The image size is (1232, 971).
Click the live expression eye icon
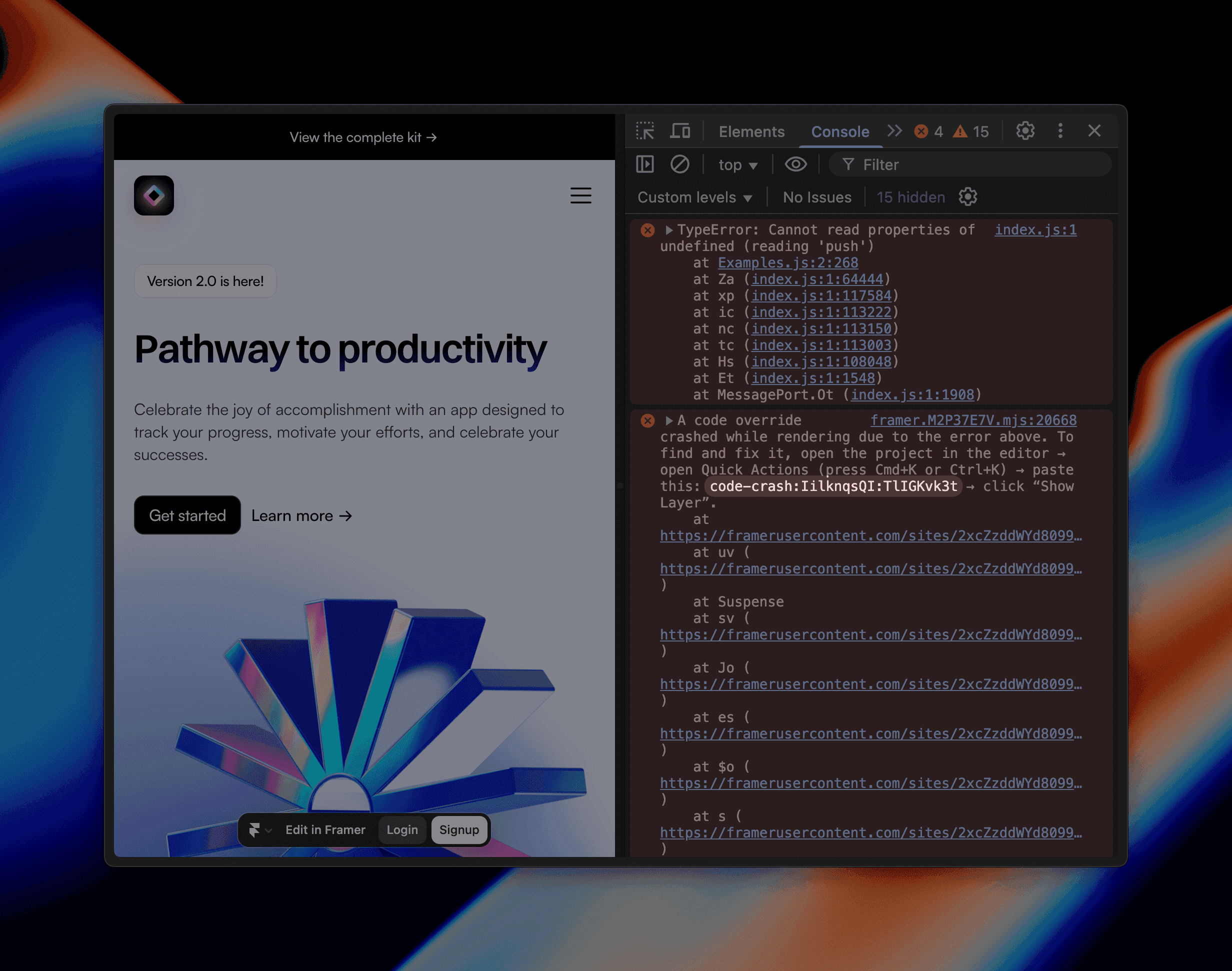[x=795, y=165]
